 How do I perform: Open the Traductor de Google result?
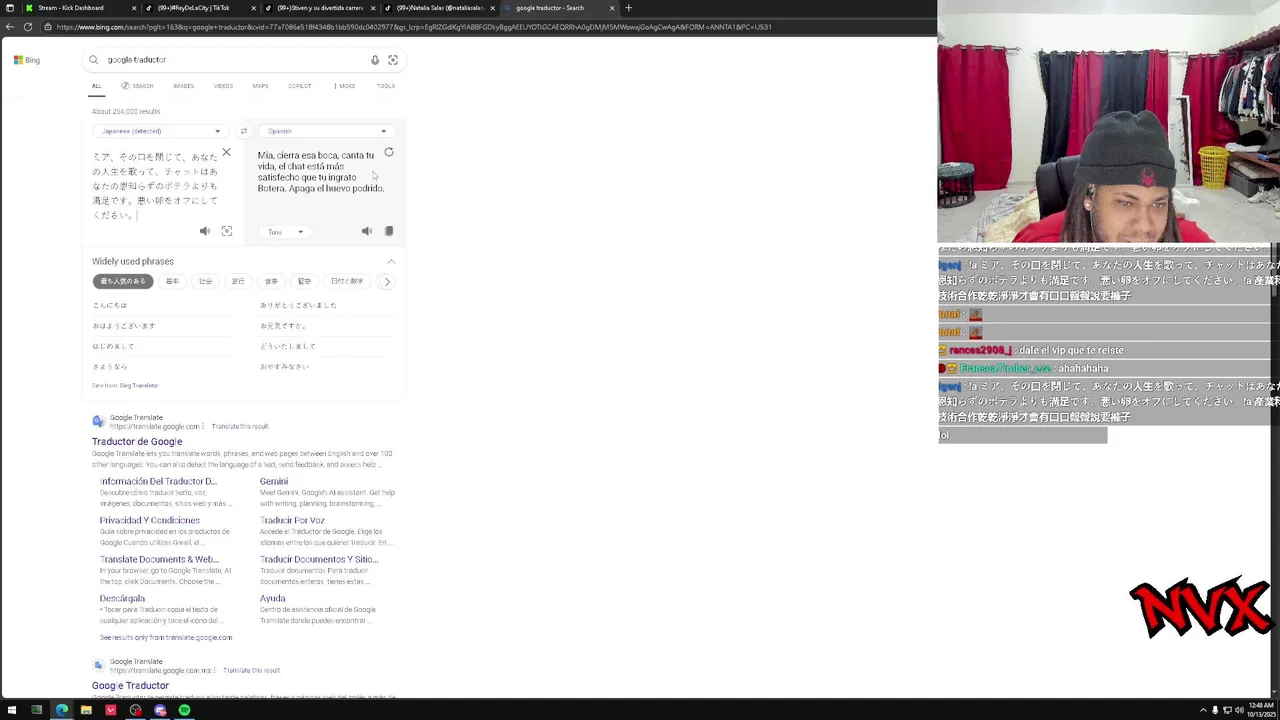tap(137, 442)
